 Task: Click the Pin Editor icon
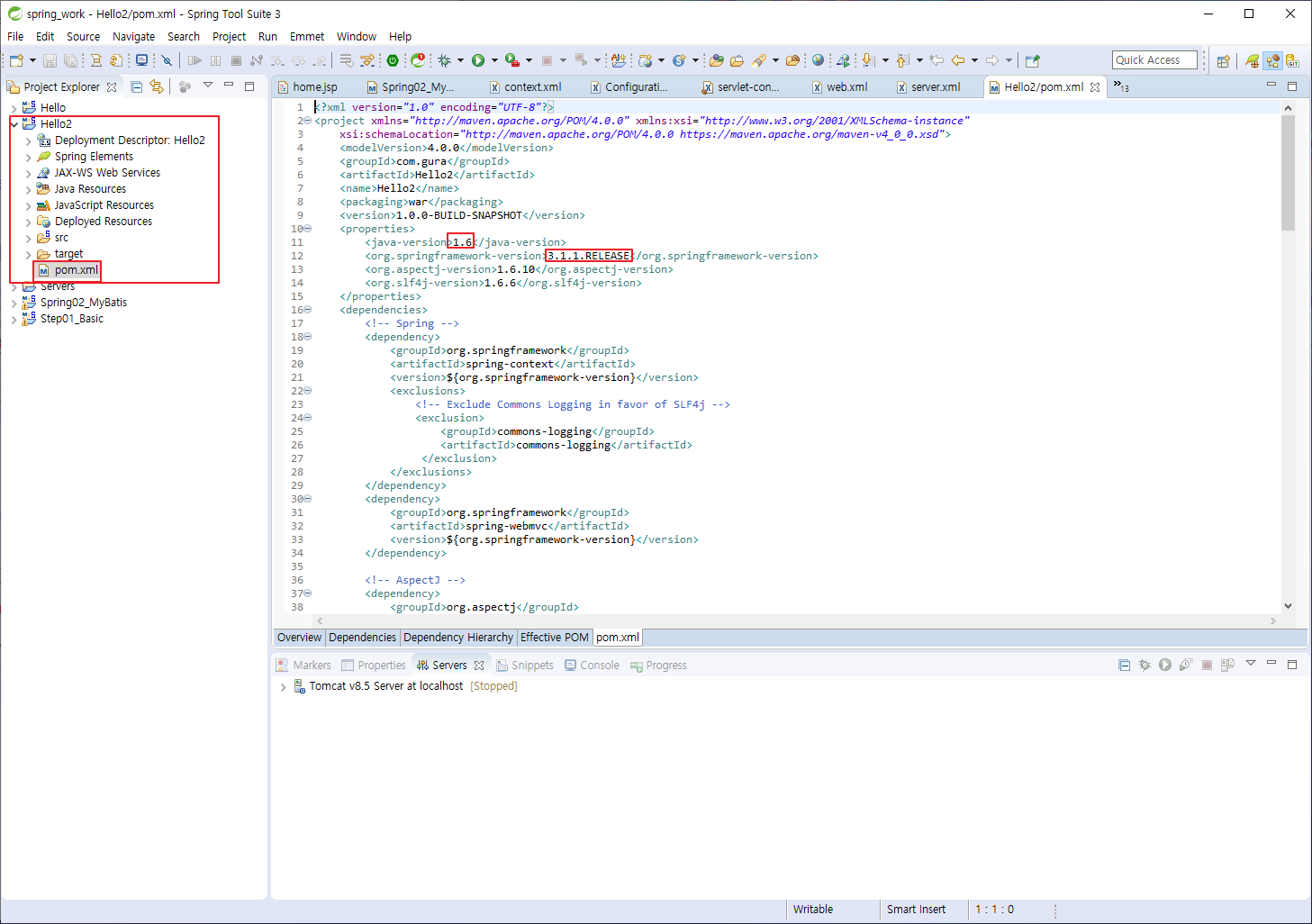[x=1033, y=60]
